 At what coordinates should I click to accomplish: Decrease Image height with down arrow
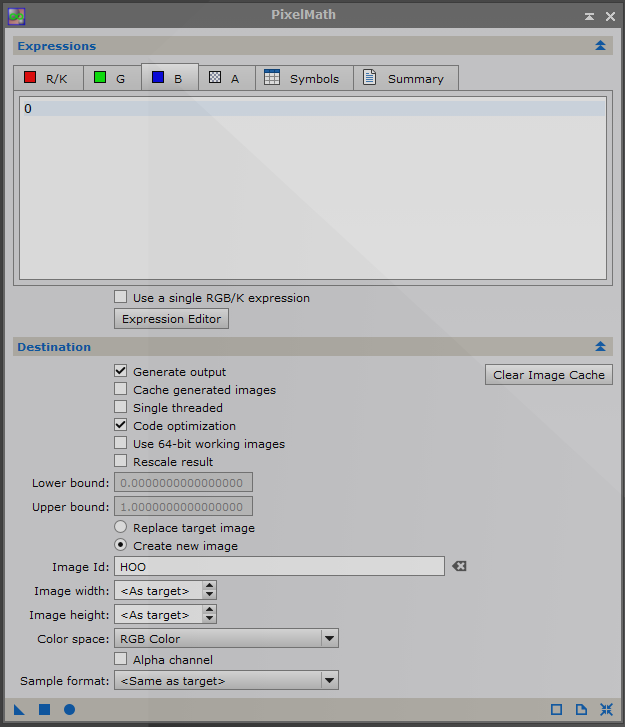click(x=210, y=619)
